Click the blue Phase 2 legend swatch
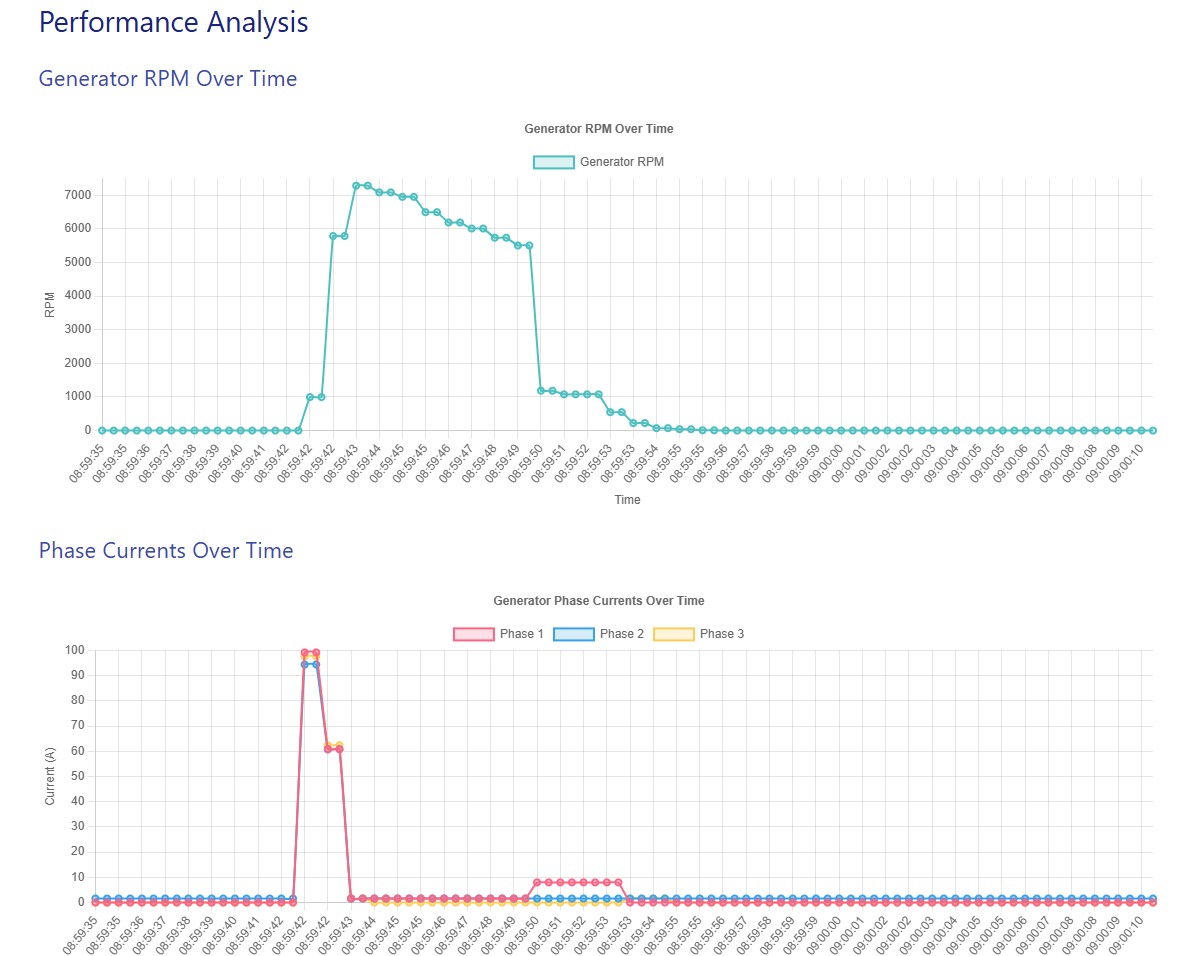Viewport: 1199px width, 956px height. 574,634
